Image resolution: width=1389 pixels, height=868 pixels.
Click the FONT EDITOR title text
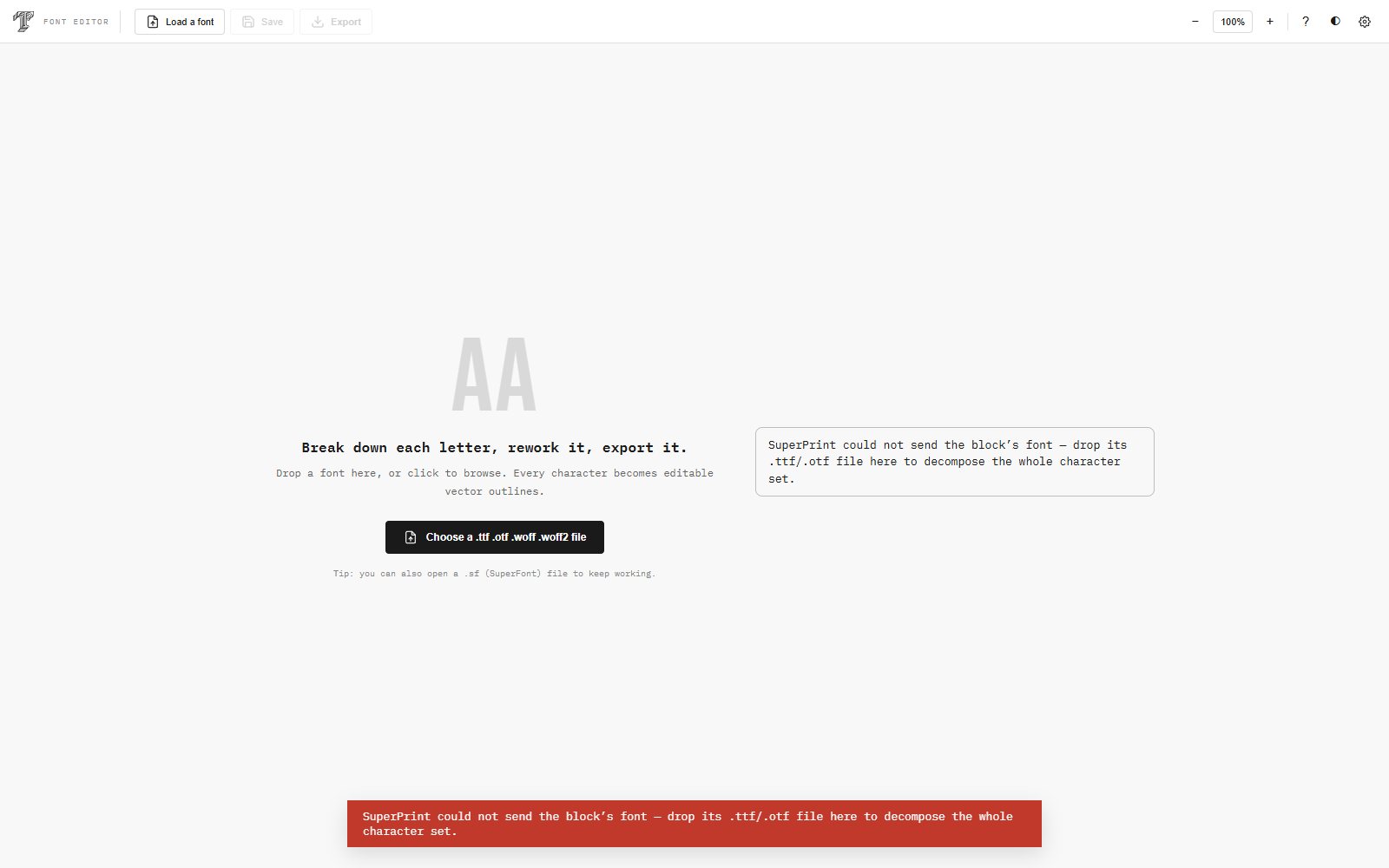tap(76, 22)
